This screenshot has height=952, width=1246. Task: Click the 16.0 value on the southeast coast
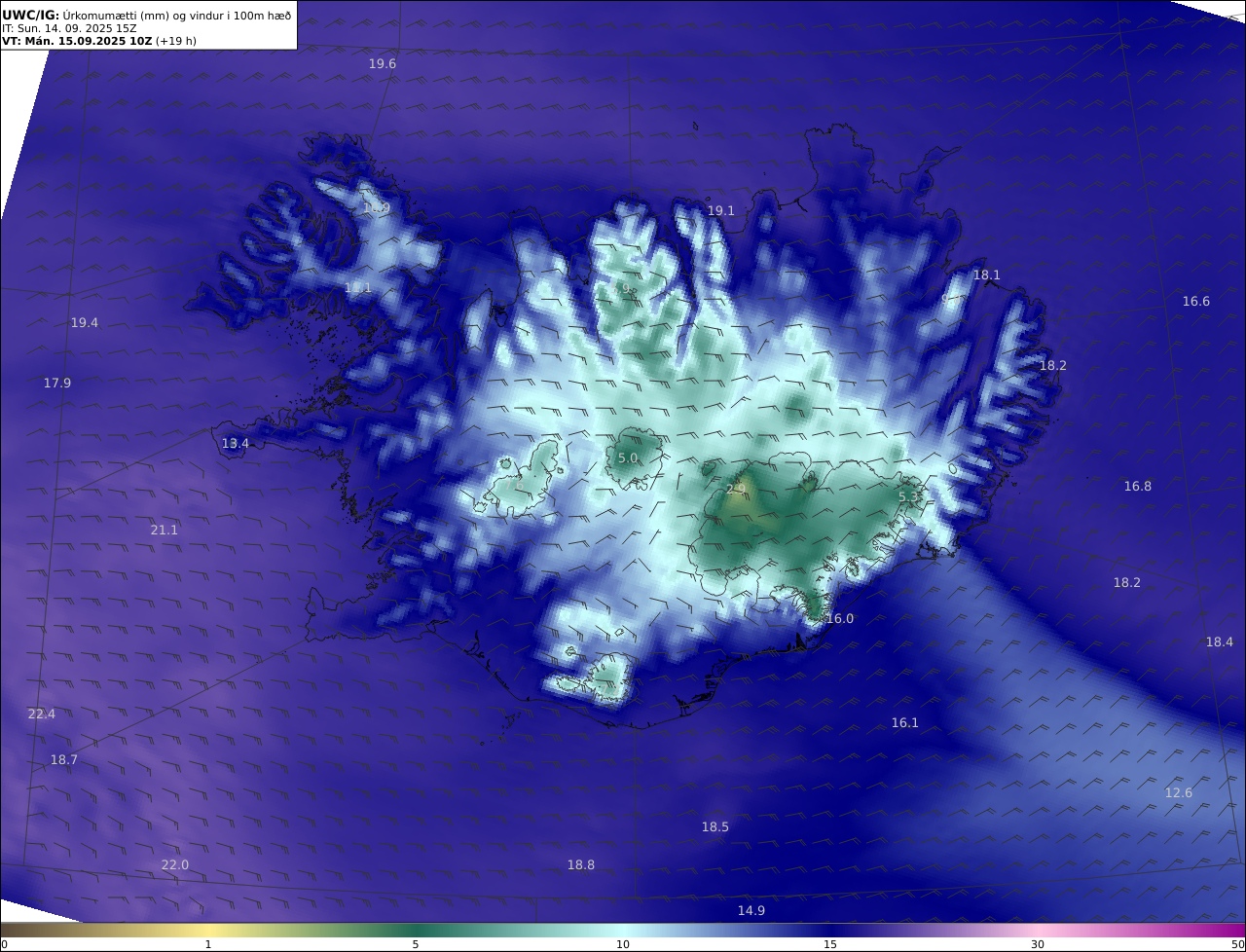point(840,619)
